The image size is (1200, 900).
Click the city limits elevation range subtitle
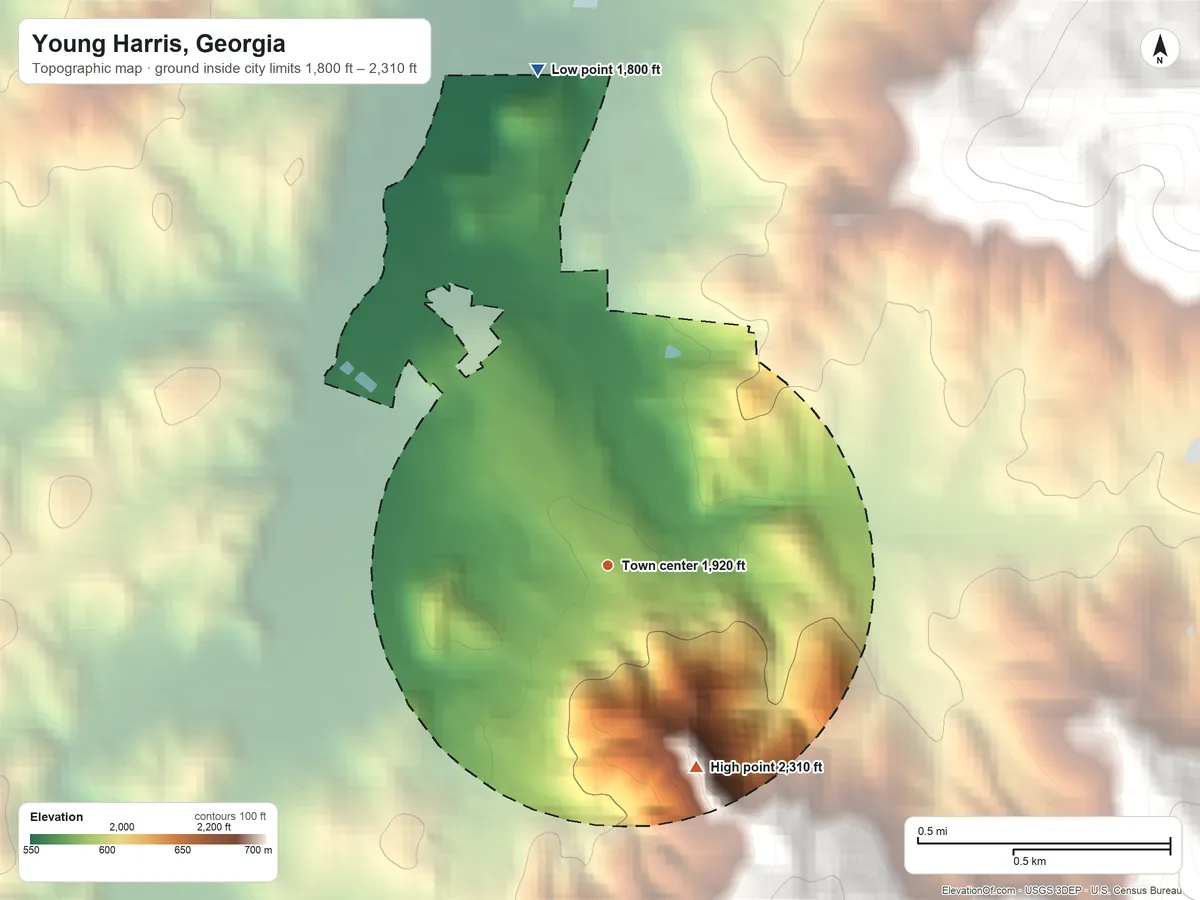click(225, 71)
